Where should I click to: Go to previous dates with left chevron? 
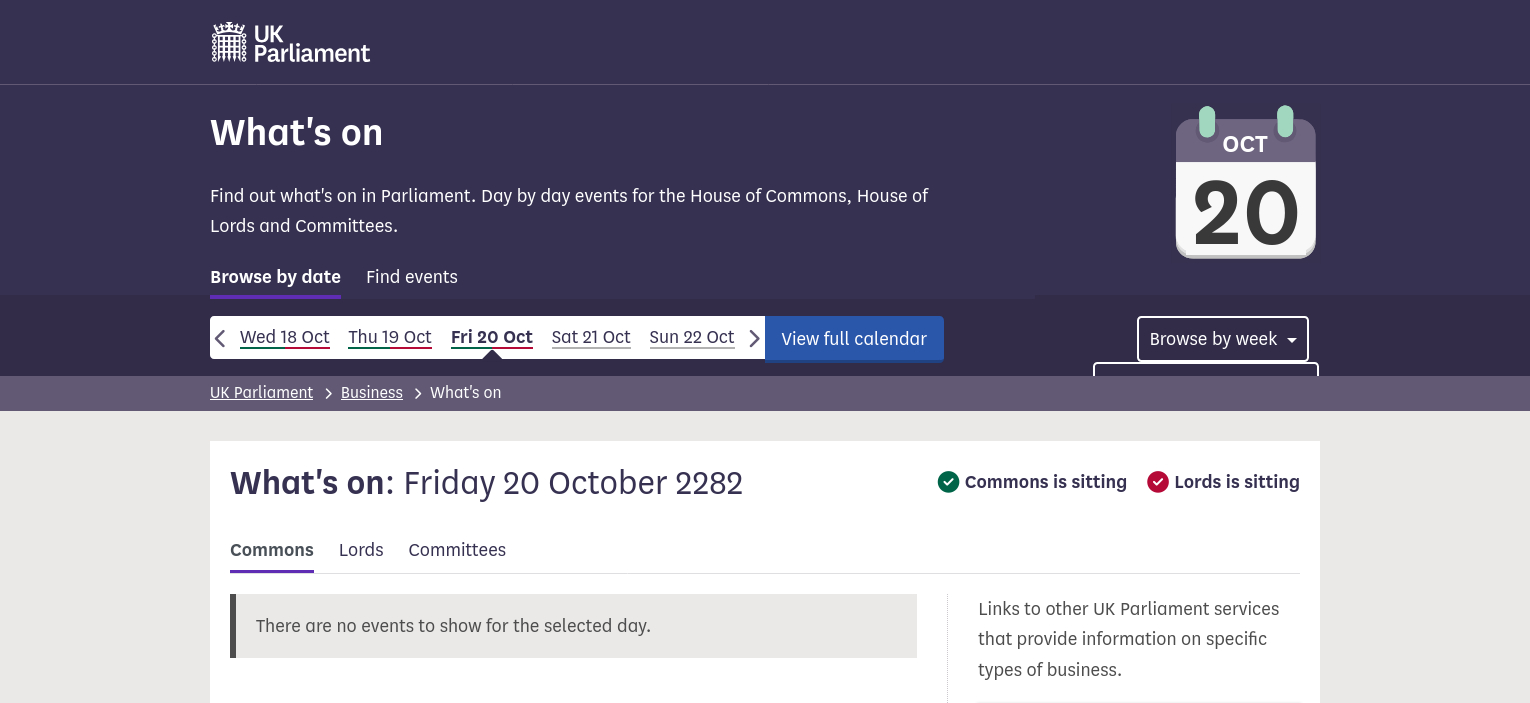coord(221,338)
